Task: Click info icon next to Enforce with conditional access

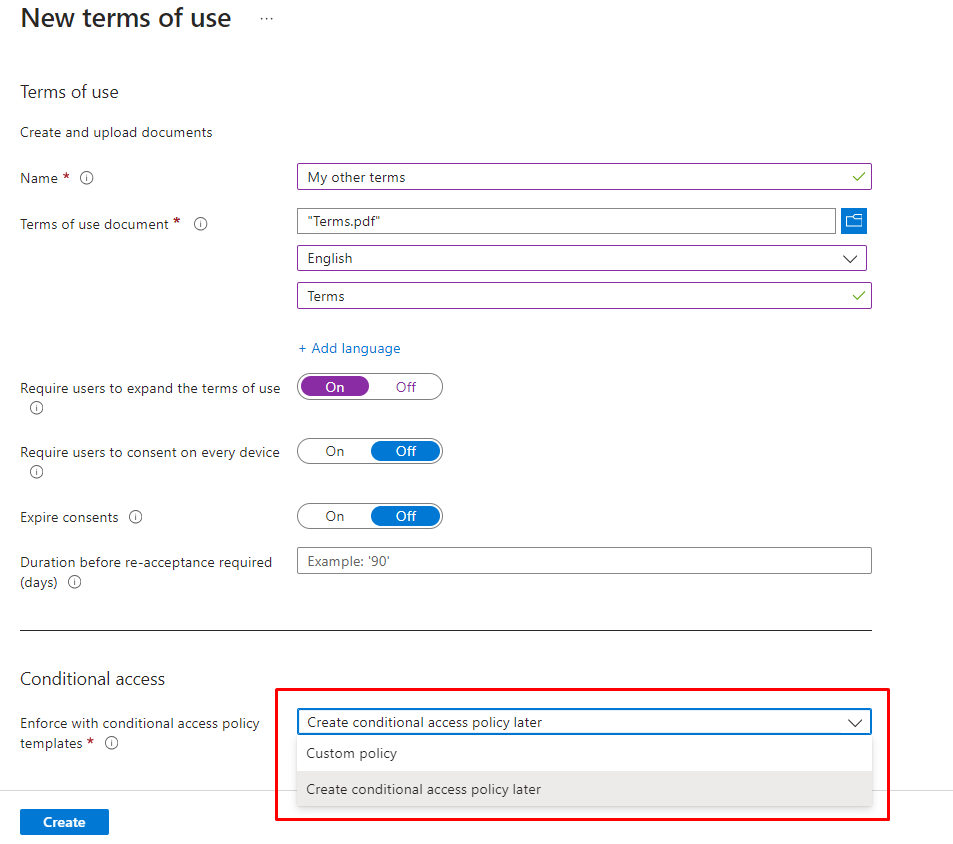Action: pyautogui.click(x=112, y=743)
